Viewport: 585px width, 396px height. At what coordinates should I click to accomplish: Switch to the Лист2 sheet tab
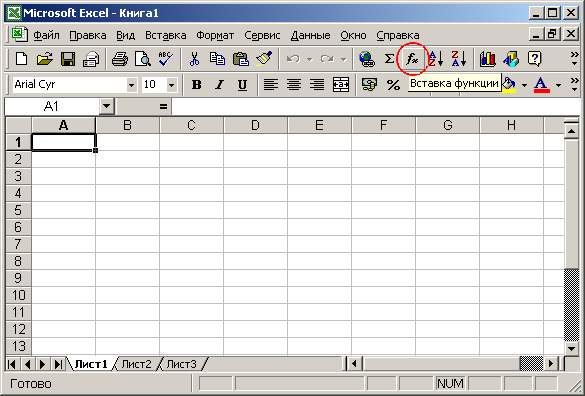pos(137,364)
